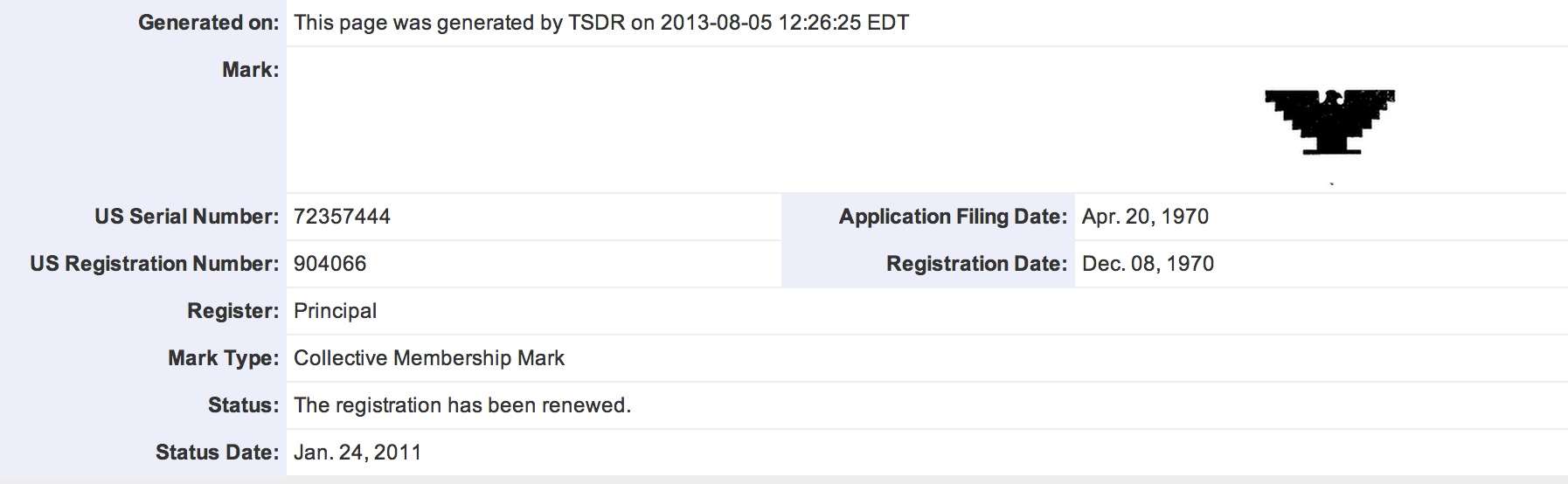Click the Status label
1568x484 pixels.
point(244,405)
